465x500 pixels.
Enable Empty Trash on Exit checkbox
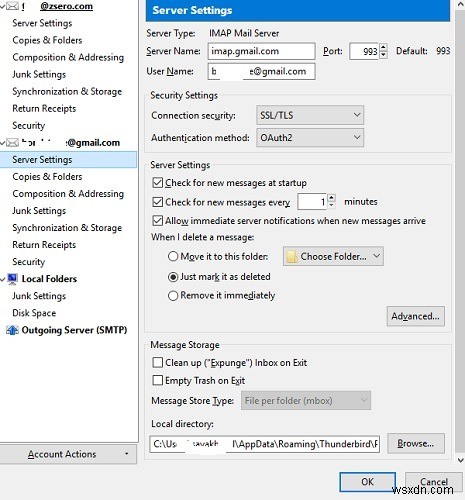coord(157,380)
